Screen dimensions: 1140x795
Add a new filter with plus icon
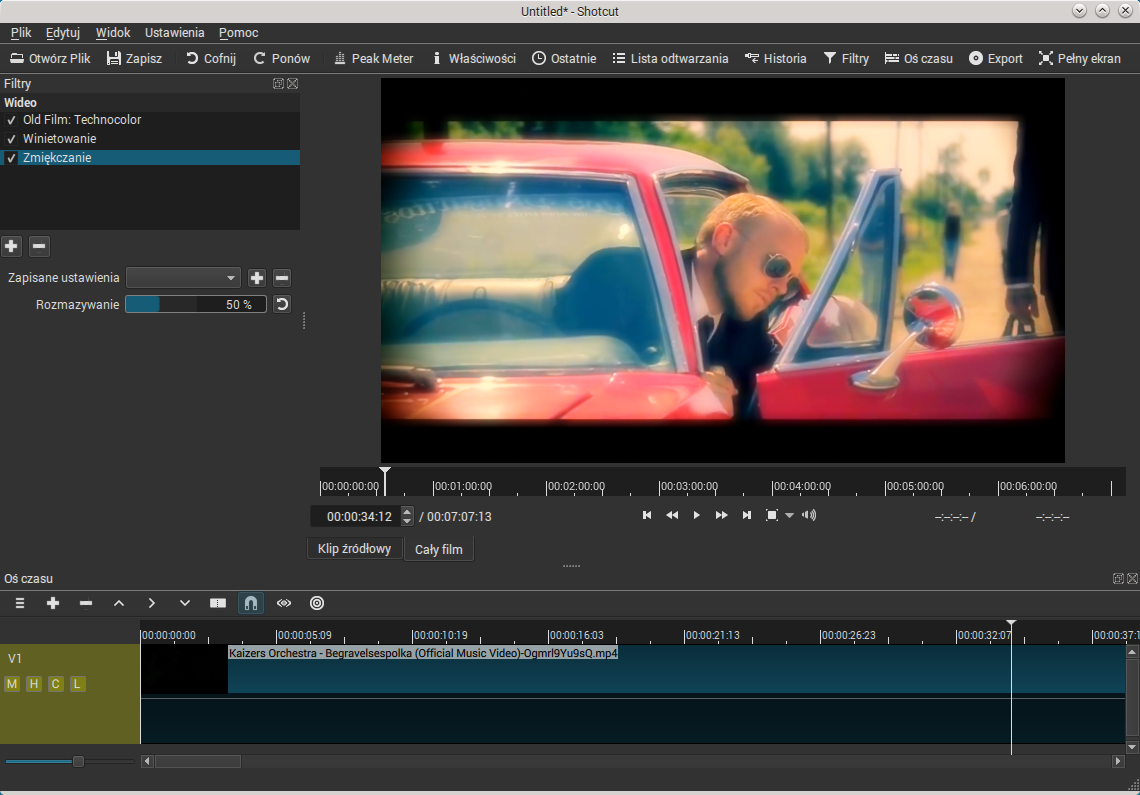tap(11, 247)
